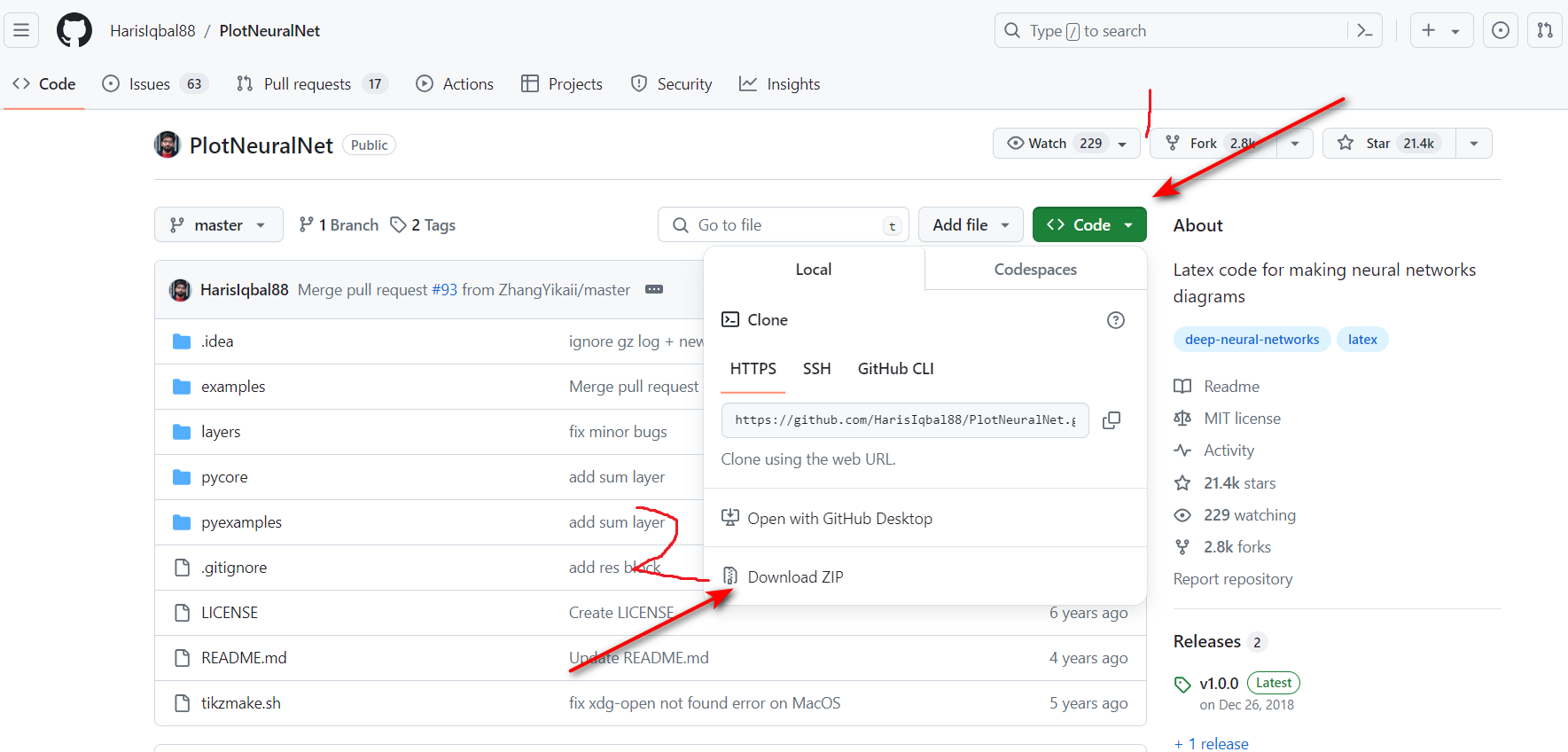Open the .gitignore file
This screenshot has height=752, width=1568.
click(234, 568)
